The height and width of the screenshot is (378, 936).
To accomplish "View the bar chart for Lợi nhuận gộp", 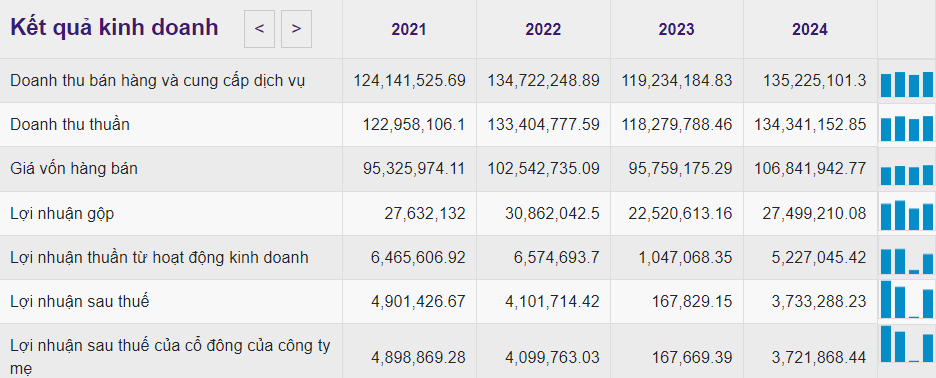I will click(907, 215).
